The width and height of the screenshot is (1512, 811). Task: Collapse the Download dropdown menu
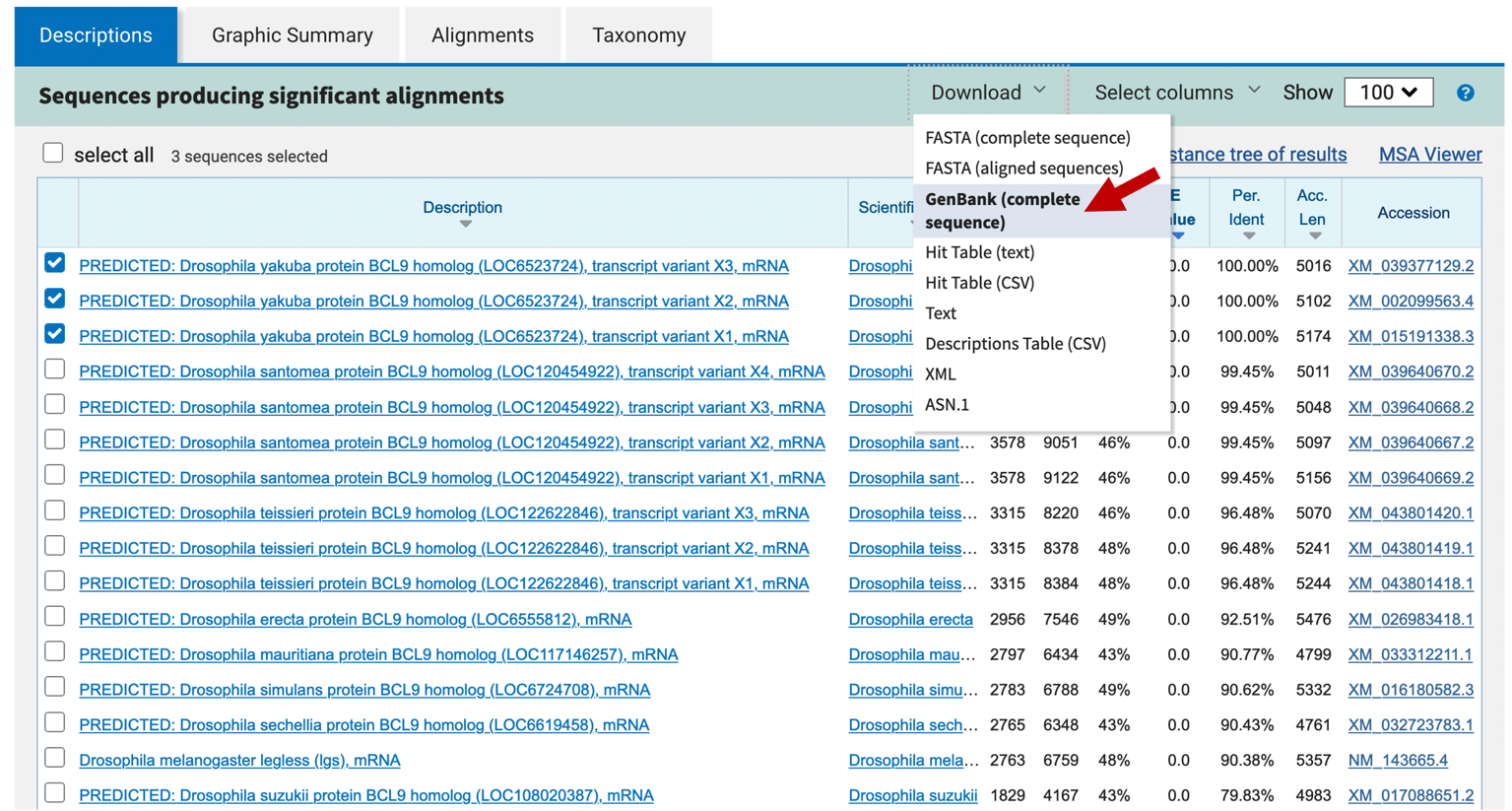pyautogui.click(x=988, y=93)
